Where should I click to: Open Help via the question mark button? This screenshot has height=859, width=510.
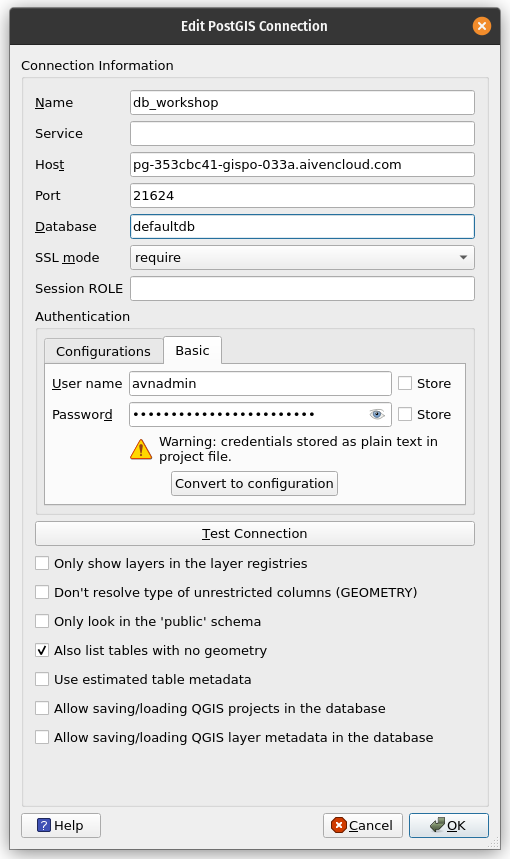click(61, 826)
